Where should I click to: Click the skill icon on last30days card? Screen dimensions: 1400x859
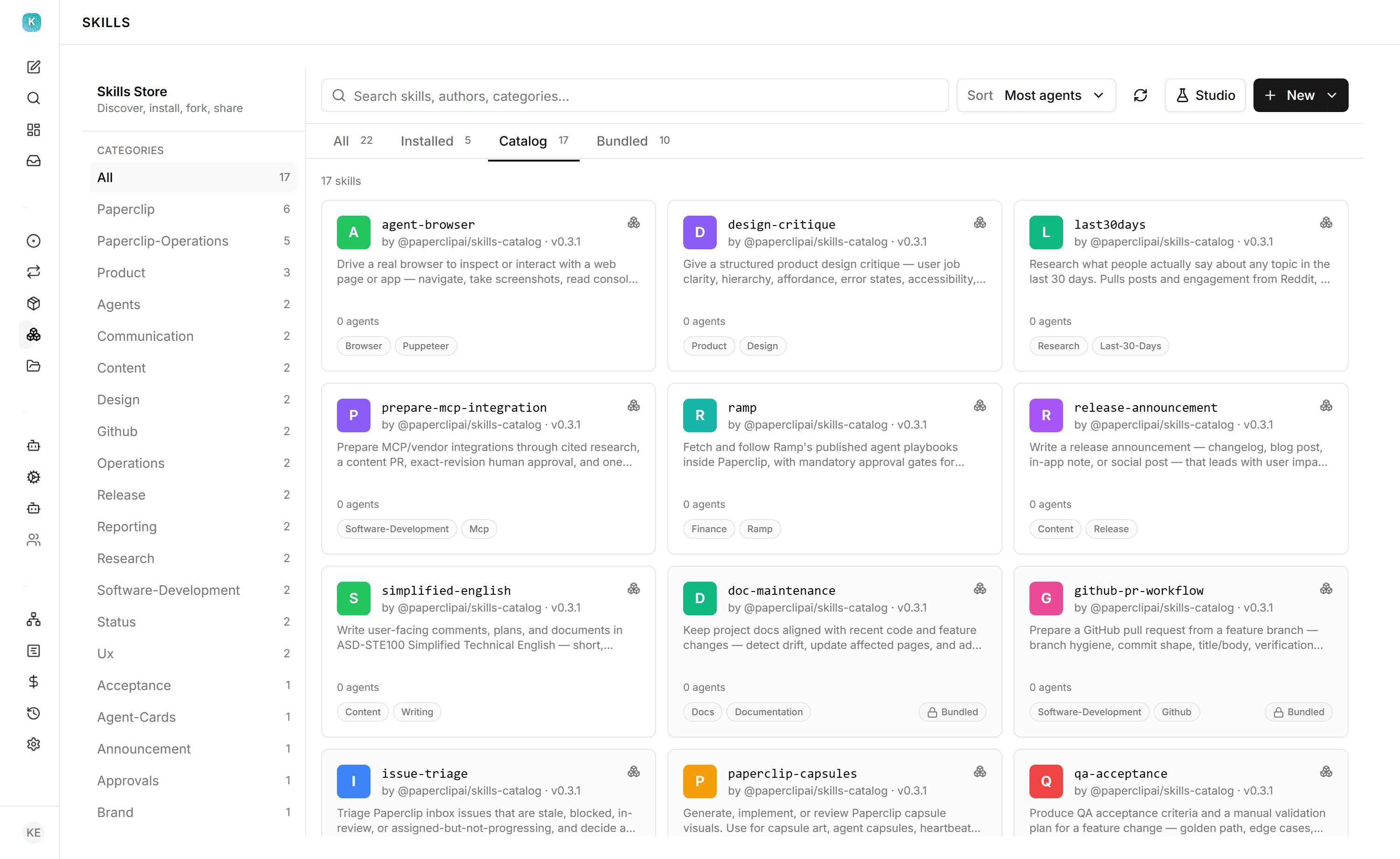tap(1326, 223)
